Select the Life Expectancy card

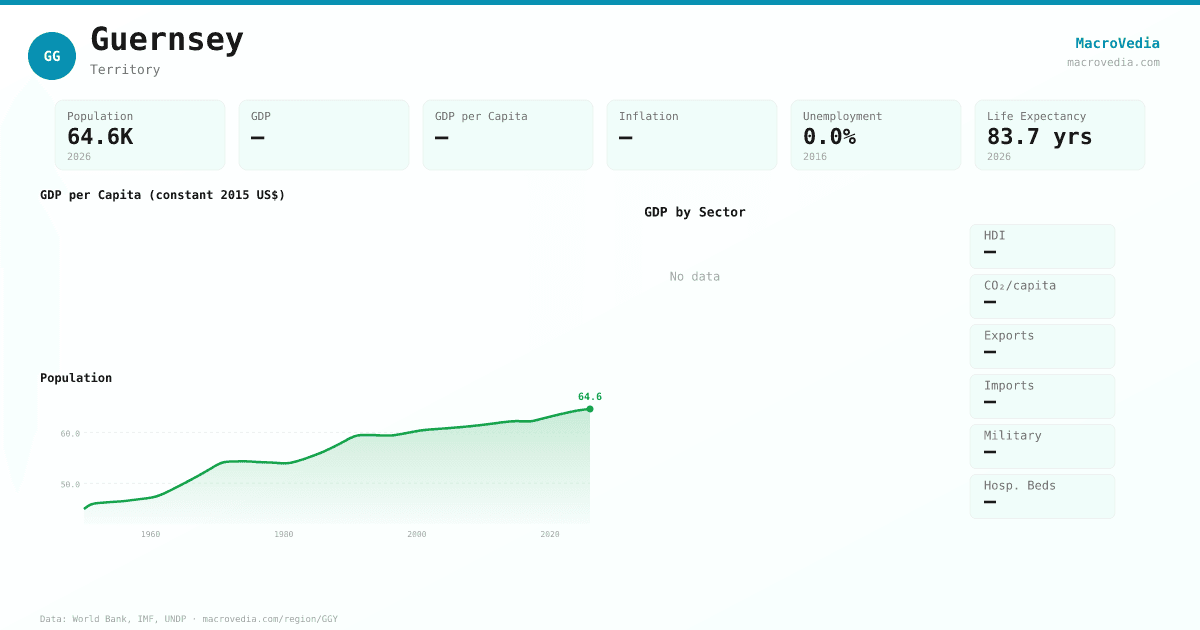pyautogui.click(x=1060, y=135)
